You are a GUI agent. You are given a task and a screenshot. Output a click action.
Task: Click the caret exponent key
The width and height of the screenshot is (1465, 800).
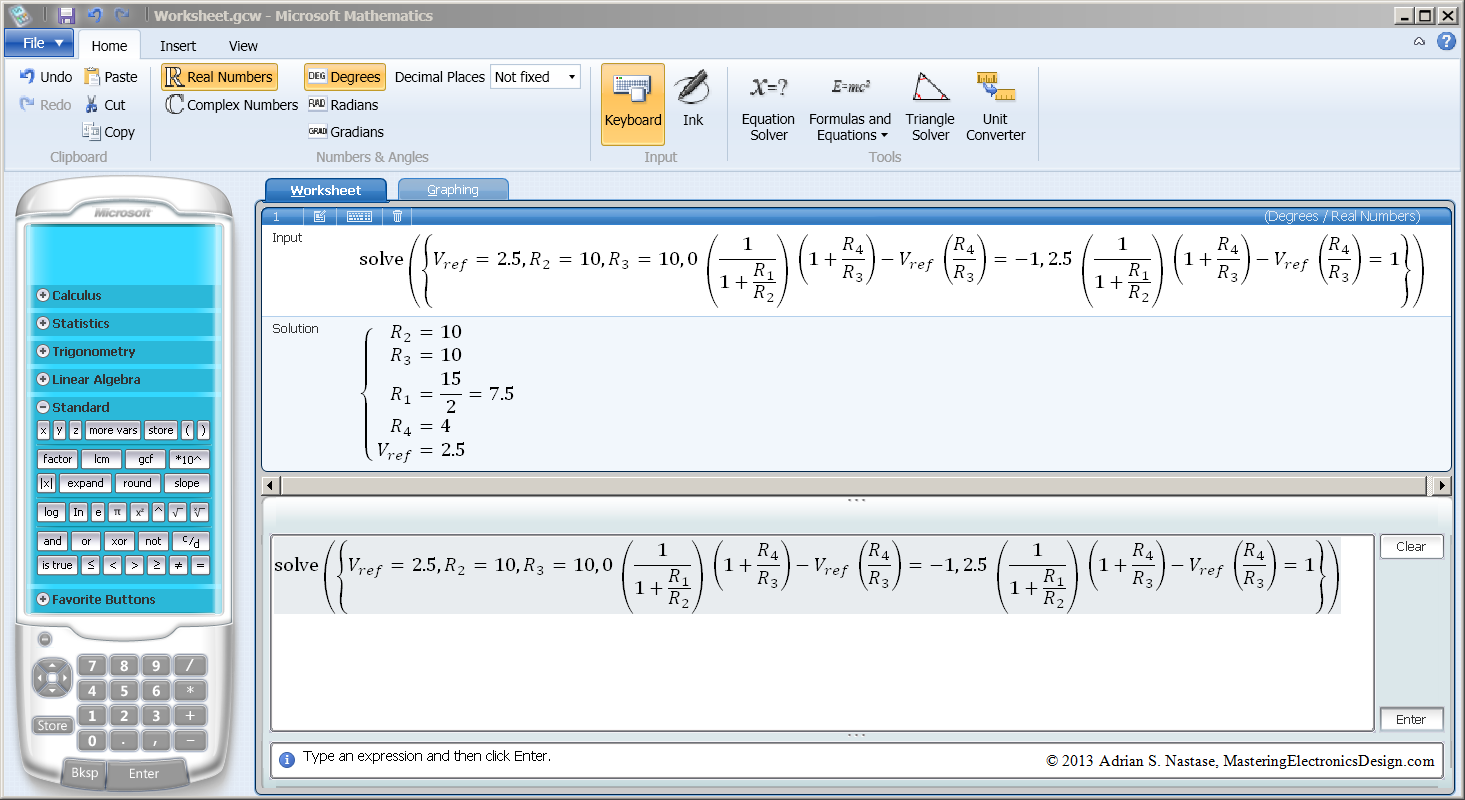pyautogui.click(x=158, y=512)
